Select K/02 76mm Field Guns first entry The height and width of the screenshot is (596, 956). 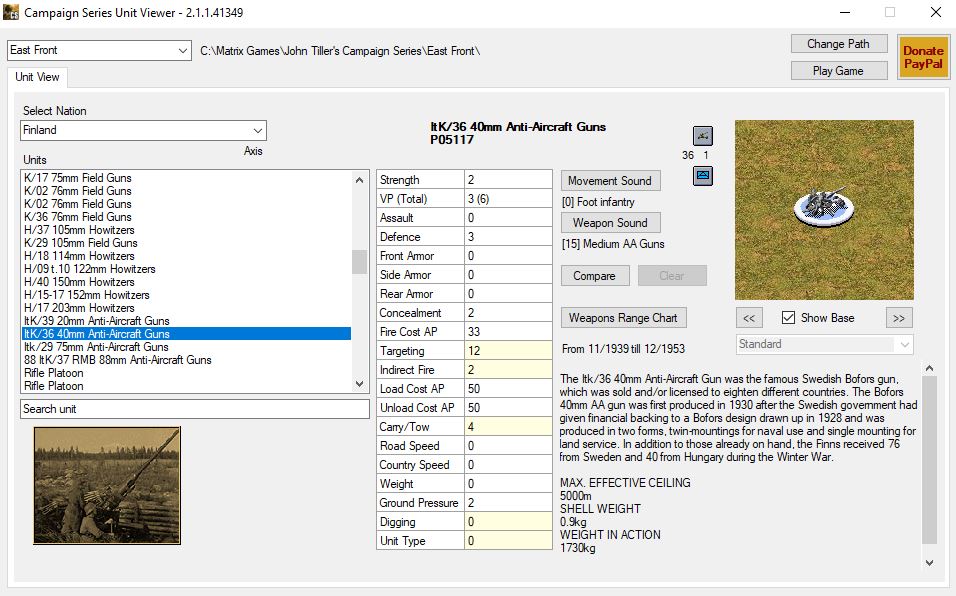pyautogui.click(x=187, y=191)
